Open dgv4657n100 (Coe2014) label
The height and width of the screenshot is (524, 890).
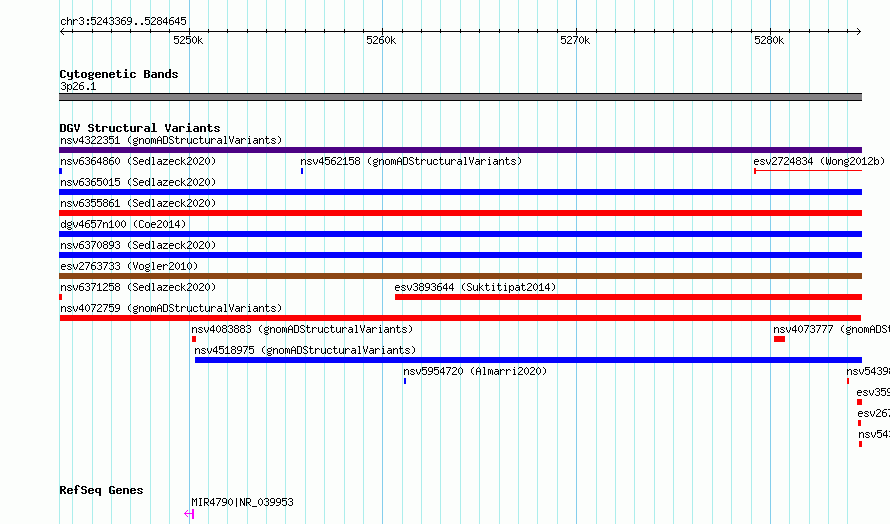click(x=123, y=224)
